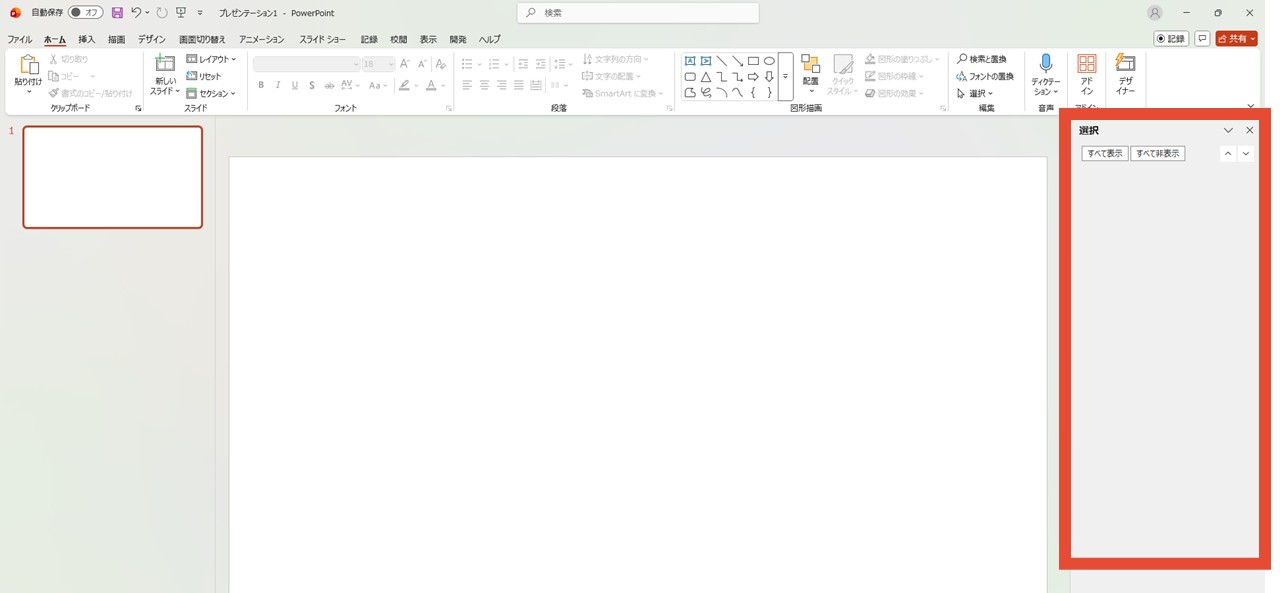1280x593 pixels.
Task: Toggle AutoSave (自動保存) switch
Action: 85,13
